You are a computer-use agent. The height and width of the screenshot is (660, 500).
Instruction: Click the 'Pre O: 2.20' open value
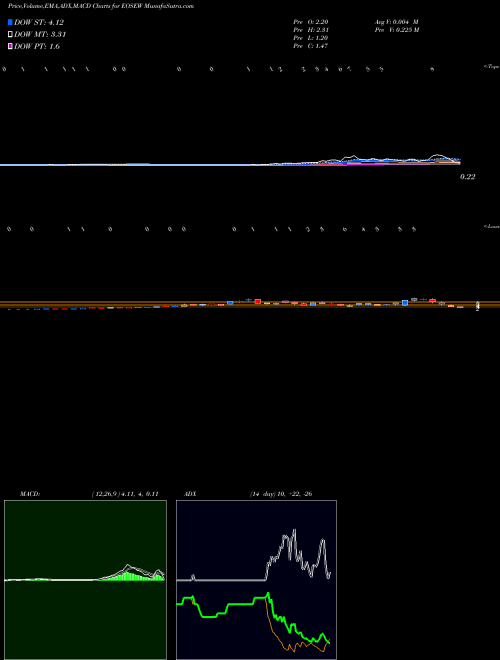311,21
